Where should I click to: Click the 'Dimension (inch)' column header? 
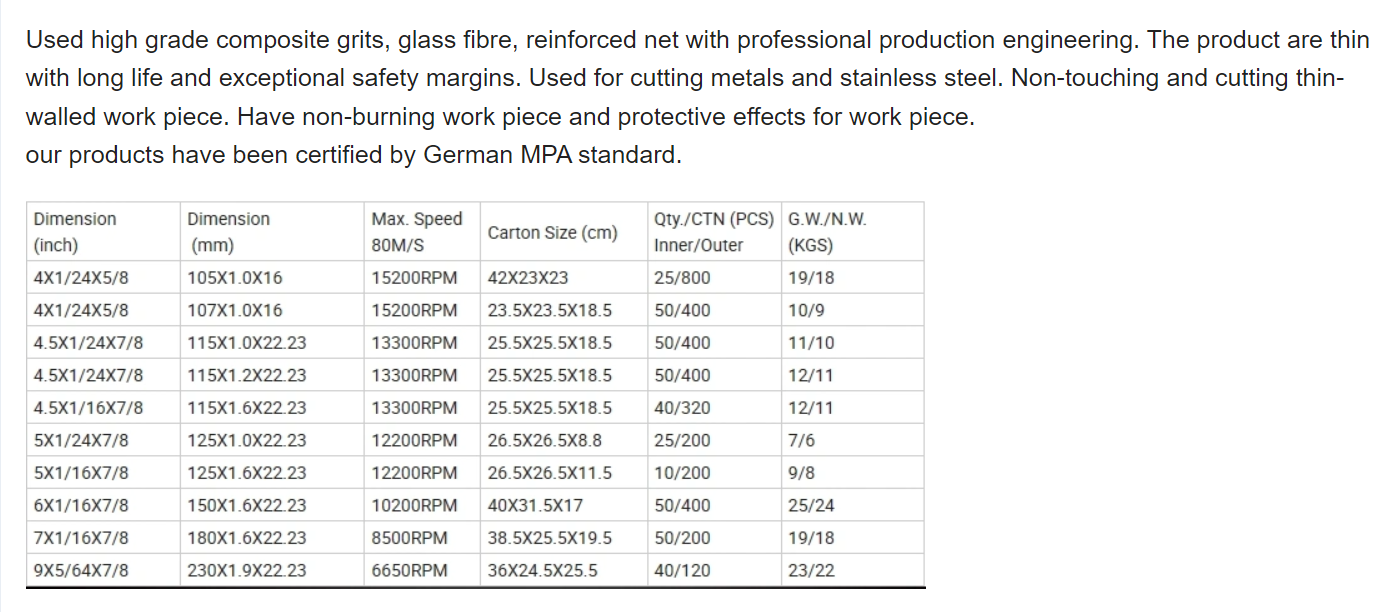point(103,232)
